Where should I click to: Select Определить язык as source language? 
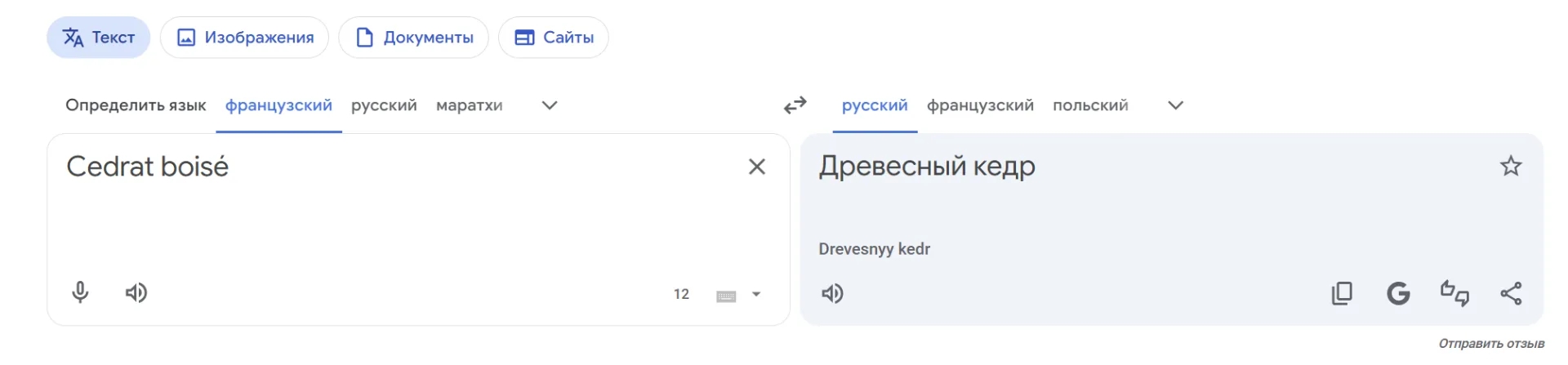[136, 105]
